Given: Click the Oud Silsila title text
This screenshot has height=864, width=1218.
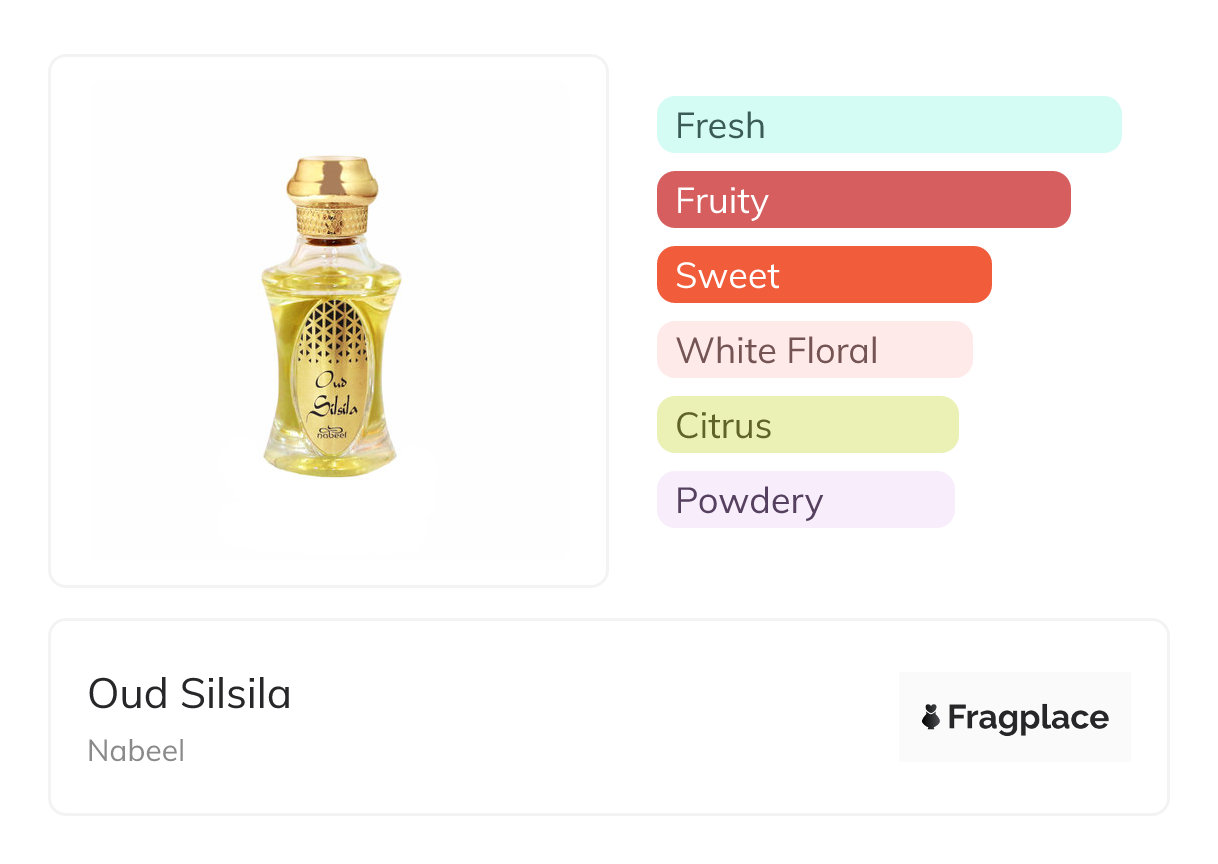Looking at the screenshot, I should point(189,693).
